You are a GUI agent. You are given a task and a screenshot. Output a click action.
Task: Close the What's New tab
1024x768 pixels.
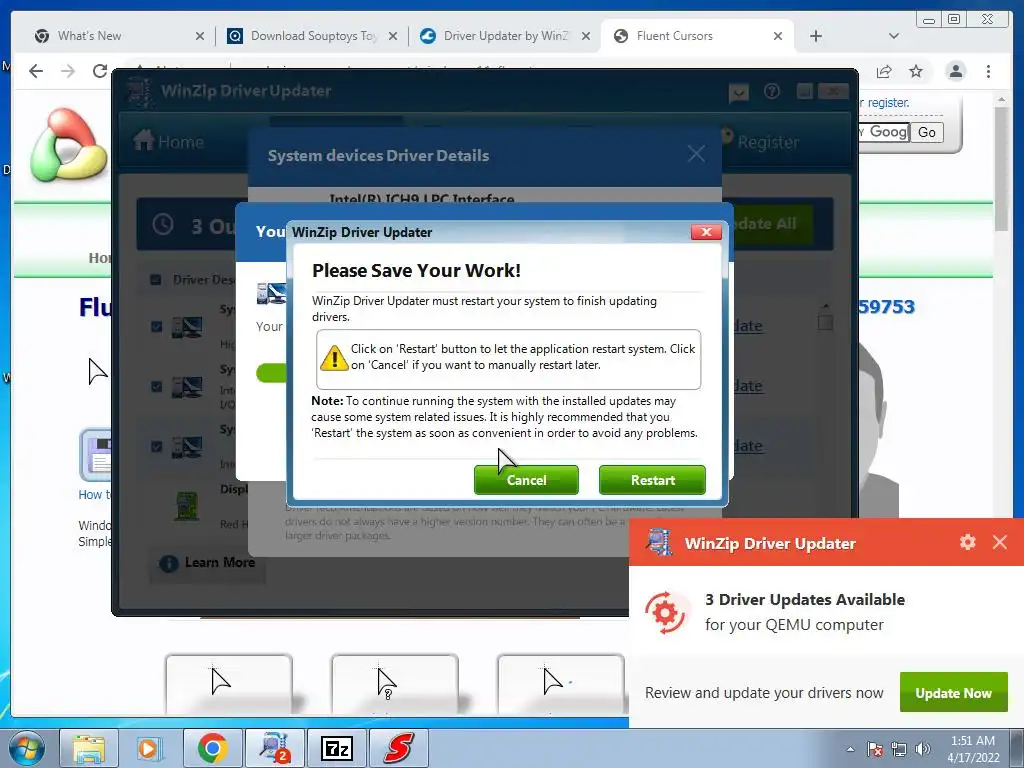pyautogui.click(x=200, y=36)
